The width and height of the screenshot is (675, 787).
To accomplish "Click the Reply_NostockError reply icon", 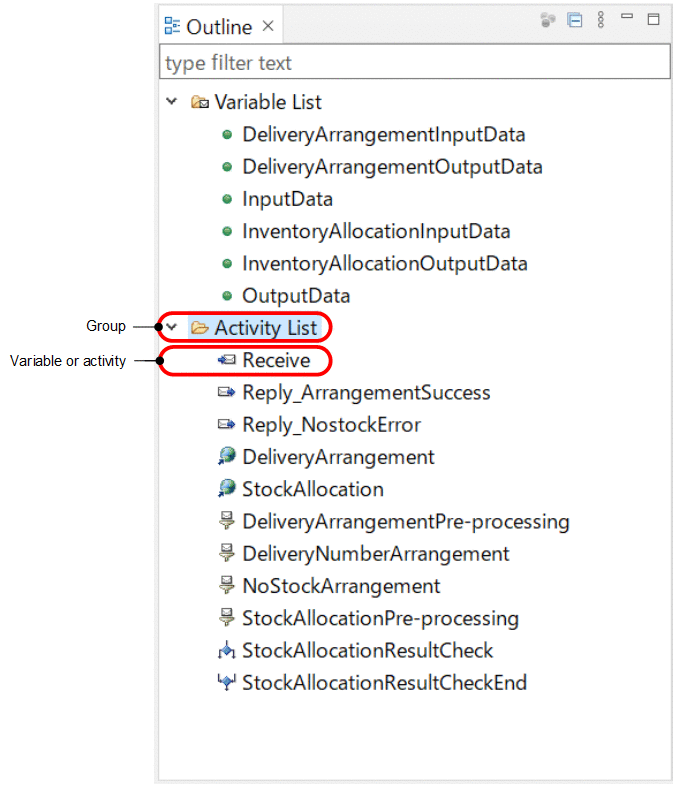I will pyautogui.click(x=226, y=425).
